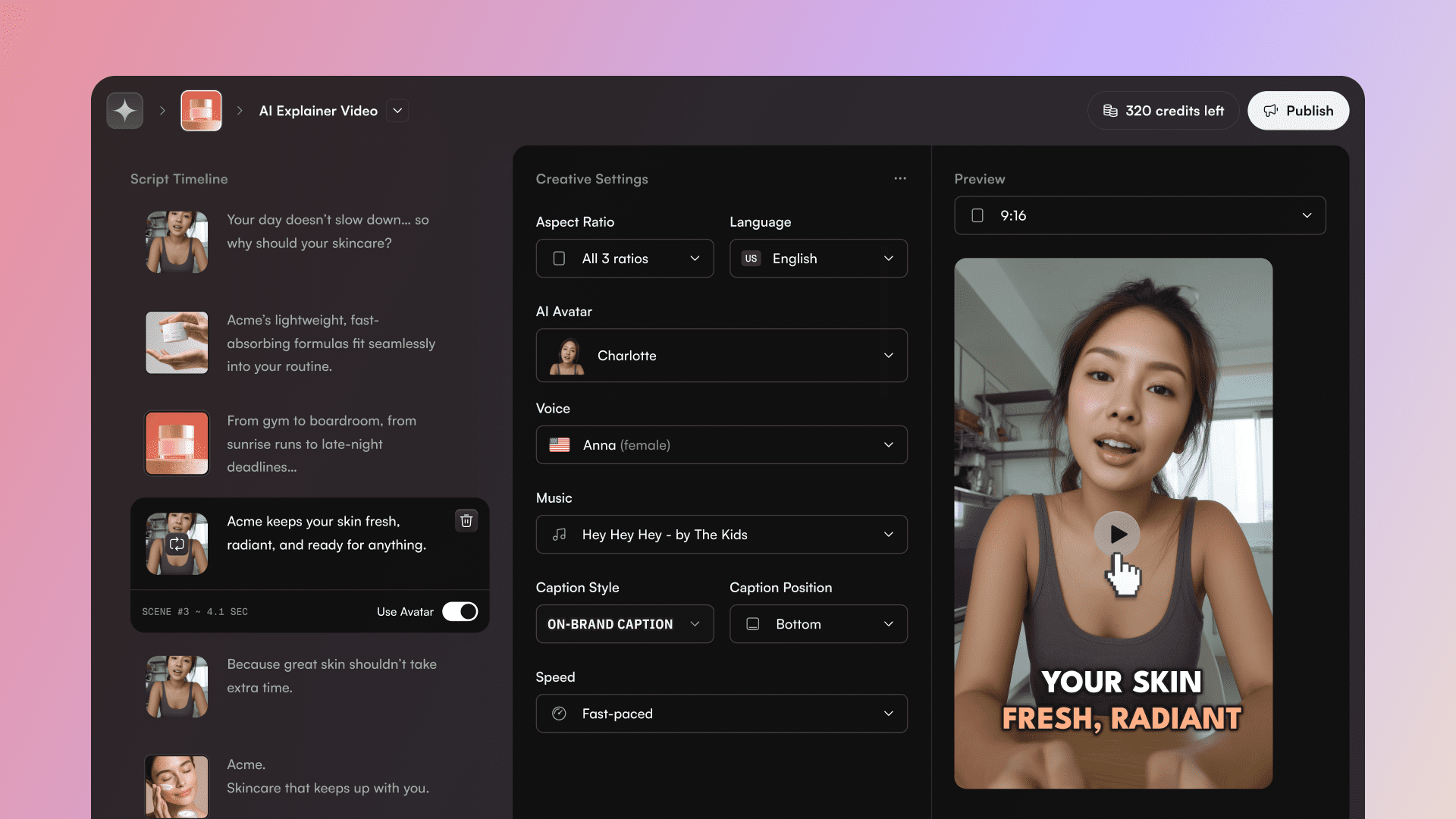
Task: Choose a different AI Avatar from Charlotte
Action: pyautogui.click(x=721, y=356)
